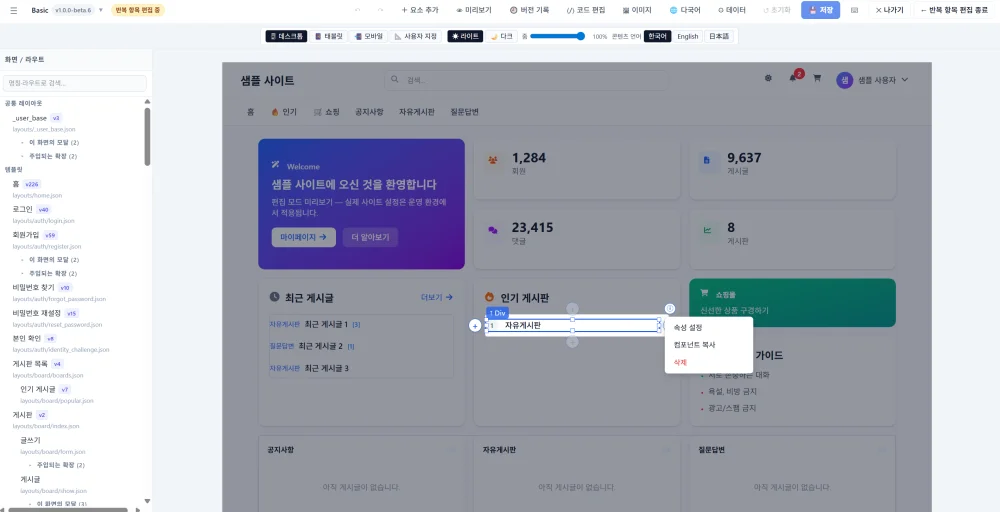
Task: Click 더보기 link in 최근 게시글
Action: point(437,297)
